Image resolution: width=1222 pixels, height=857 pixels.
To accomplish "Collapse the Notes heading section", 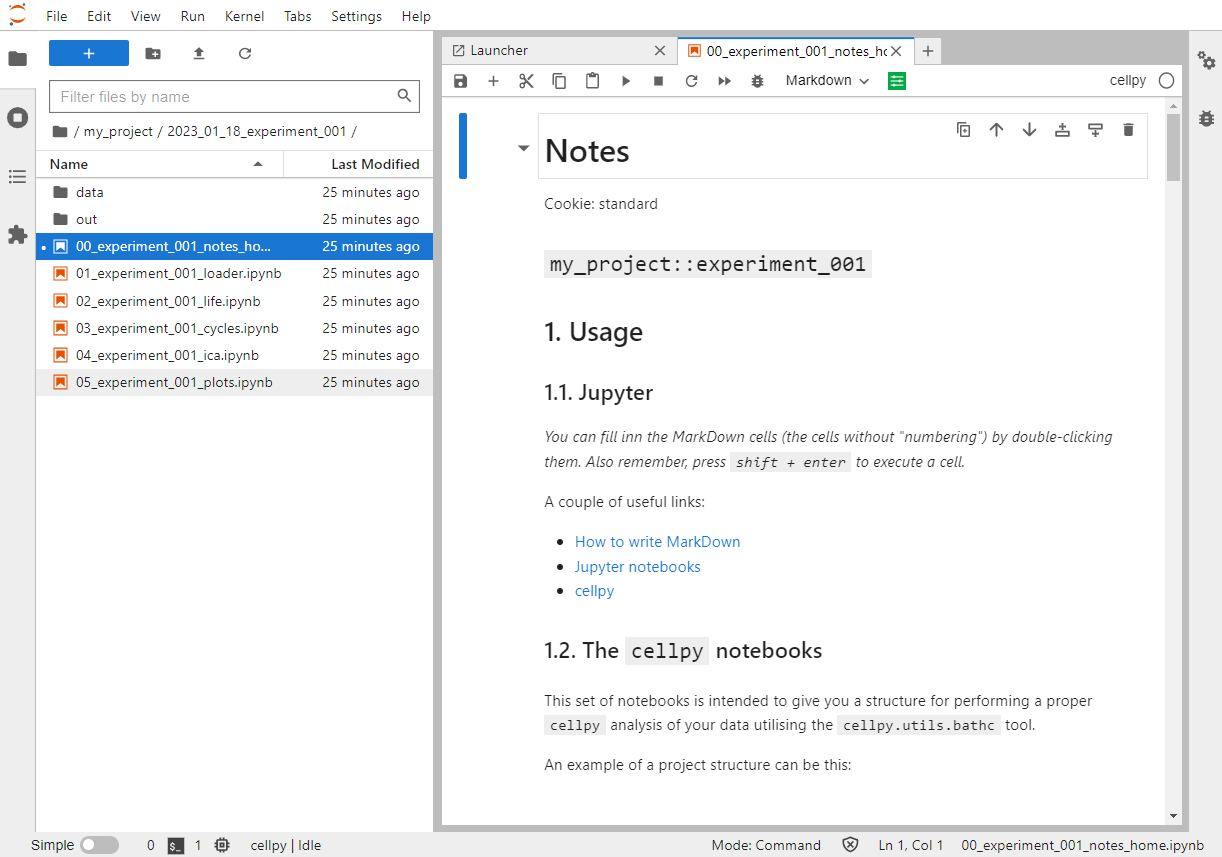I will point(523,149).
